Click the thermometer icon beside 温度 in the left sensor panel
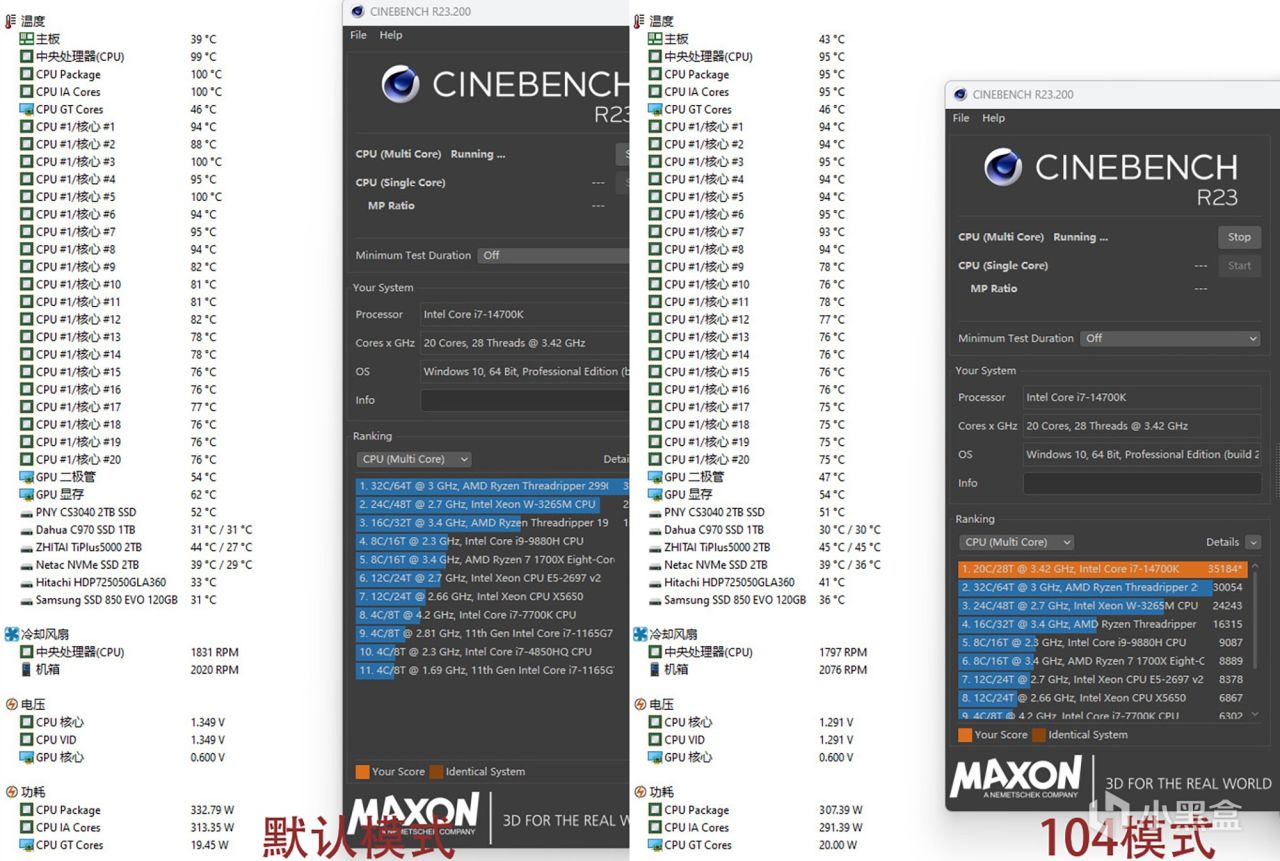This screenshot has height=861, width=1280. click(11, 21)
